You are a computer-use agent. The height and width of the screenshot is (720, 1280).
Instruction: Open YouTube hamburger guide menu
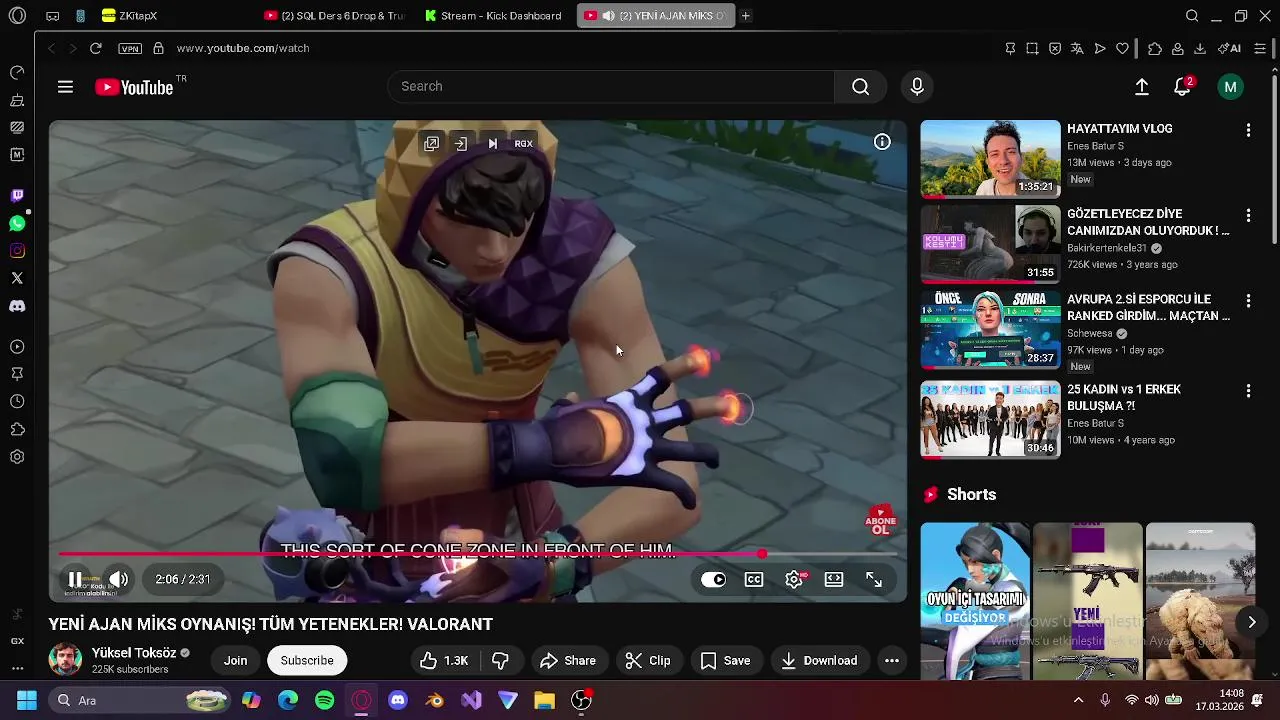(x=65, y=87)
